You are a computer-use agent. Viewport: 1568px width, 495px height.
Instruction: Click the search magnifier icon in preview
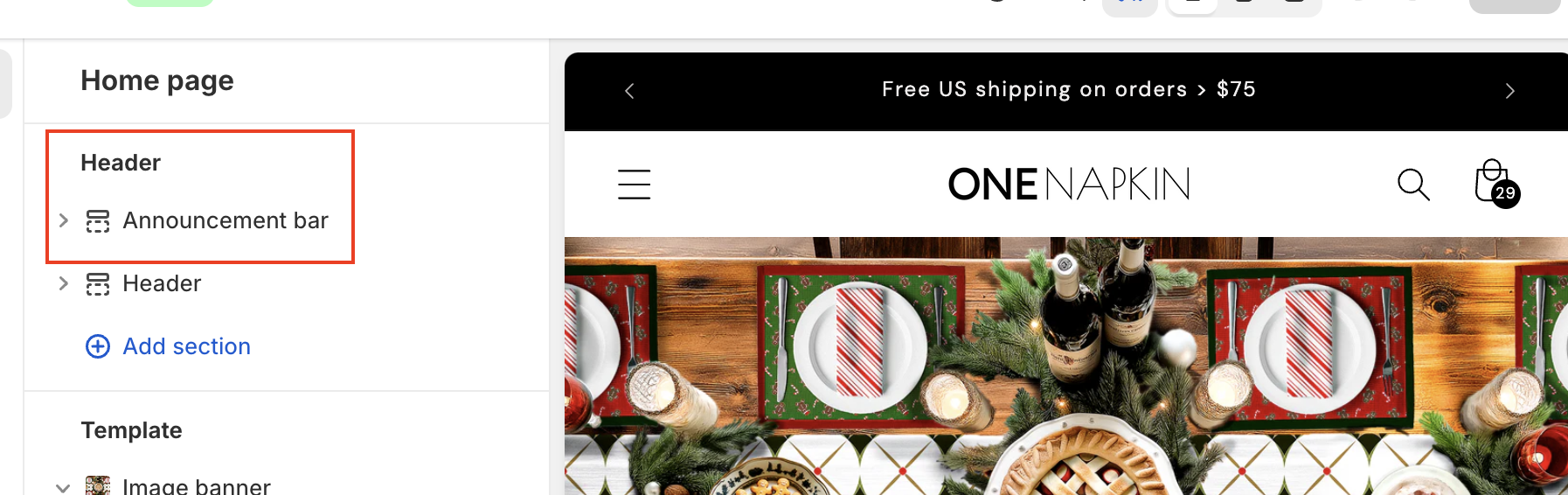pyautogui.click(x=1413, y=185)
